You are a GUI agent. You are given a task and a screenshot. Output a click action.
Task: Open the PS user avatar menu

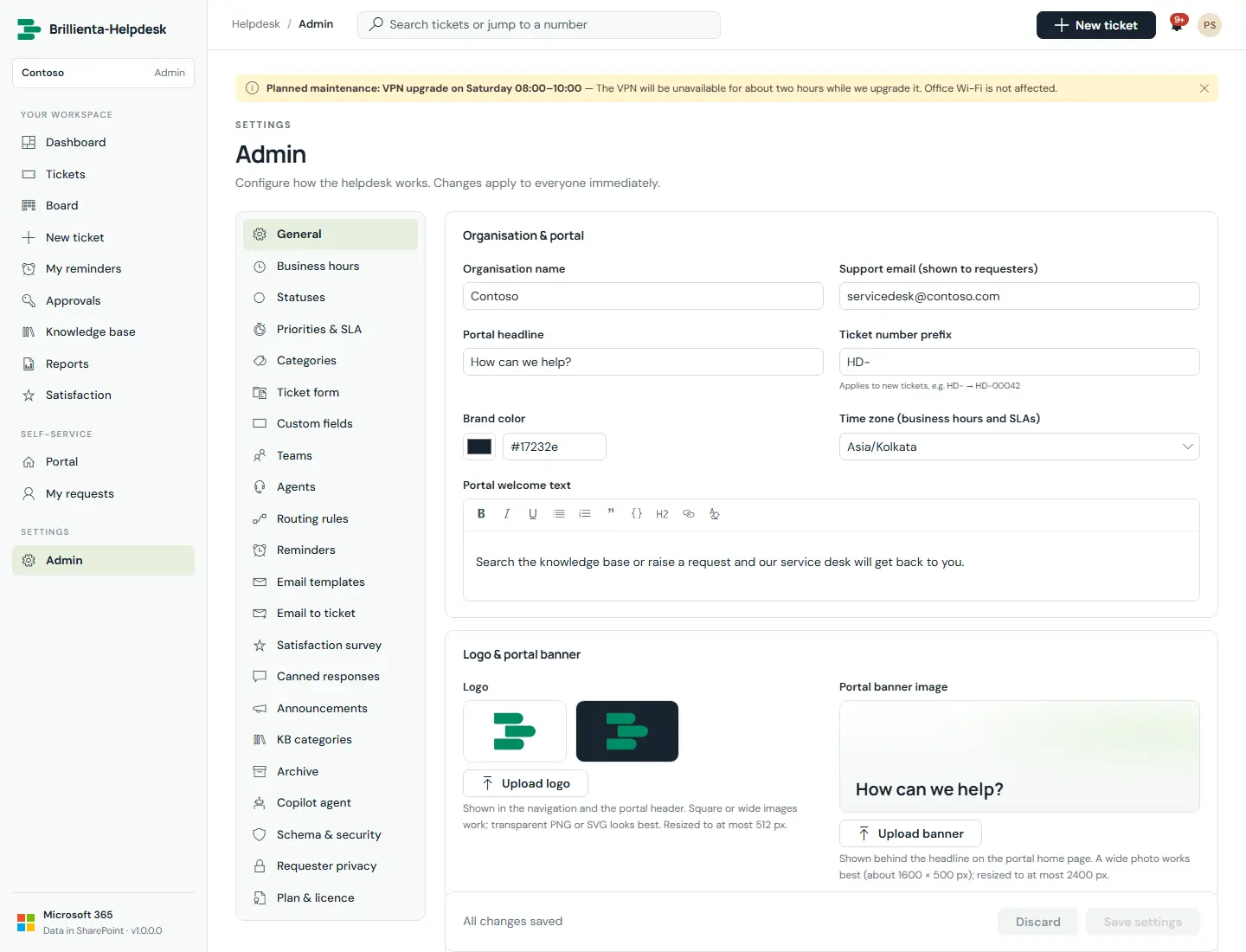1210,25
